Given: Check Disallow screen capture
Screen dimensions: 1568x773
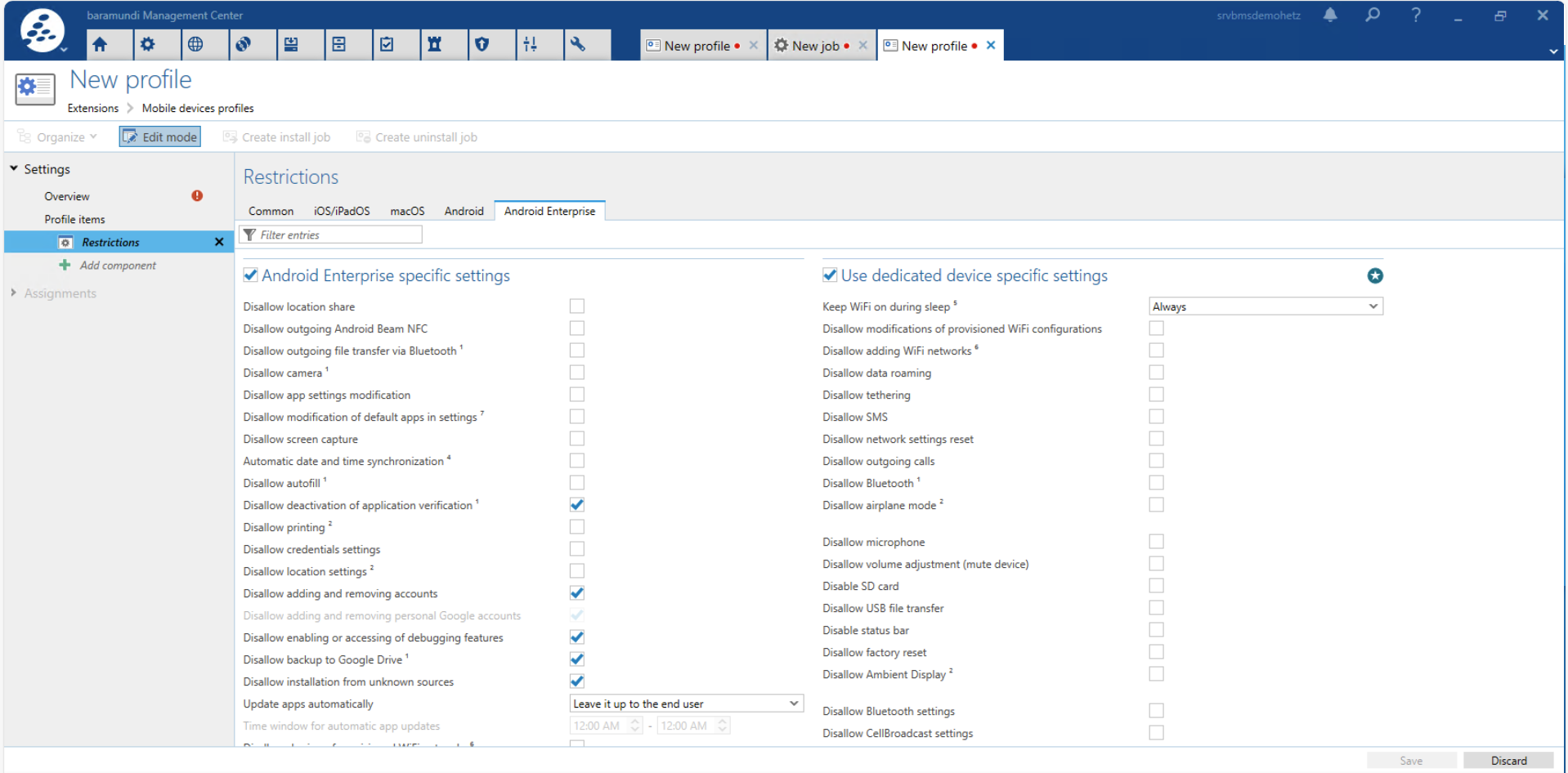Looking at the screenshot, I should click(577, 439).
